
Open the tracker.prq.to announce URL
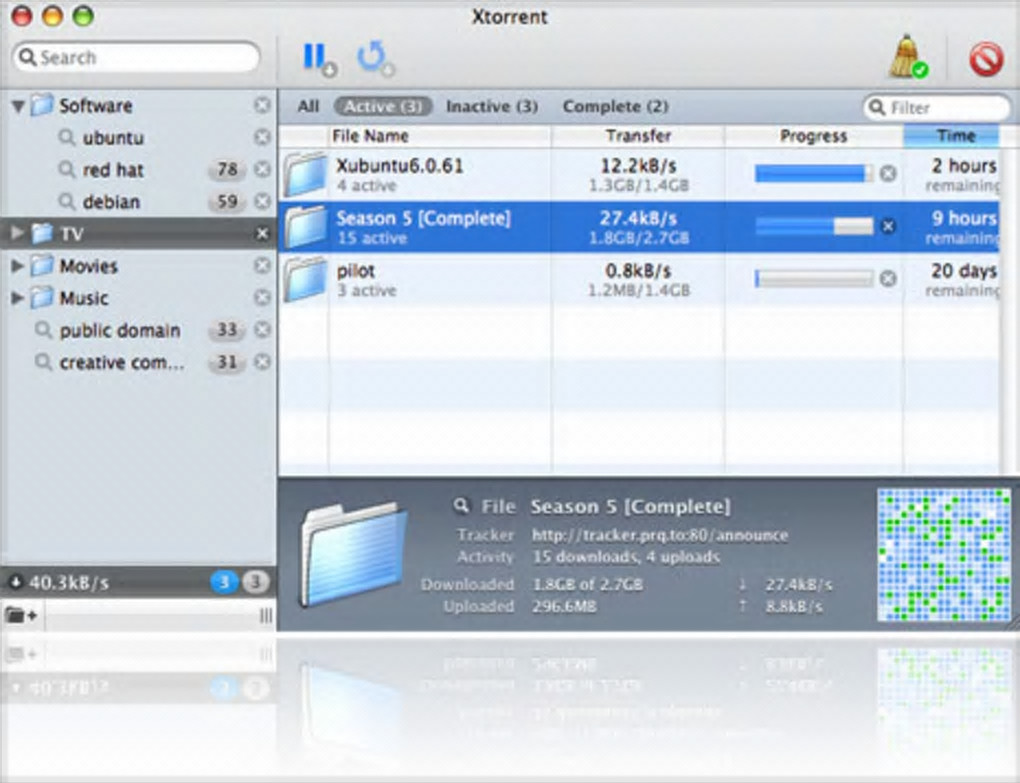660,535
